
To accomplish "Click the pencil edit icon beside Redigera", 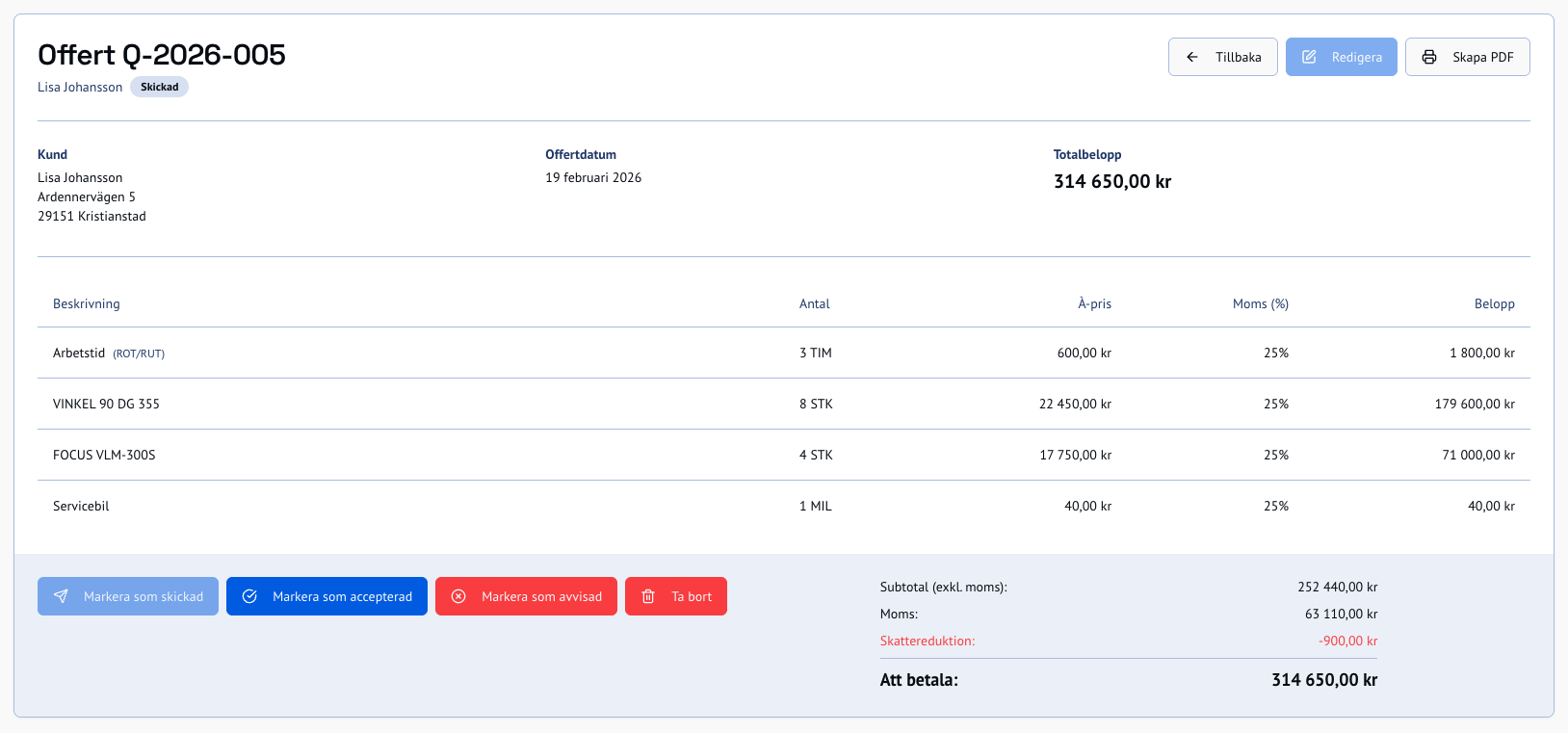I will (x=1309, y=57).
